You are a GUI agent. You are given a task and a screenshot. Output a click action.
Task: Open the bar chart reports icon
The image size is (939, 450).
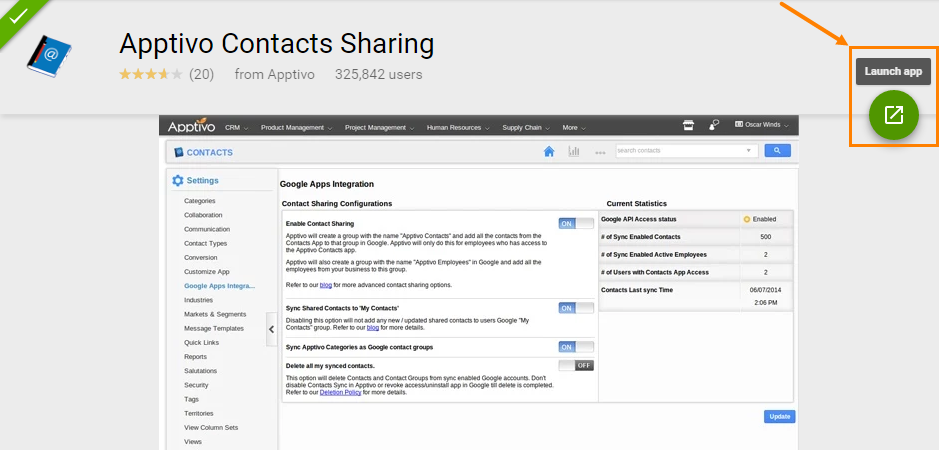click(x=574, y=152)
